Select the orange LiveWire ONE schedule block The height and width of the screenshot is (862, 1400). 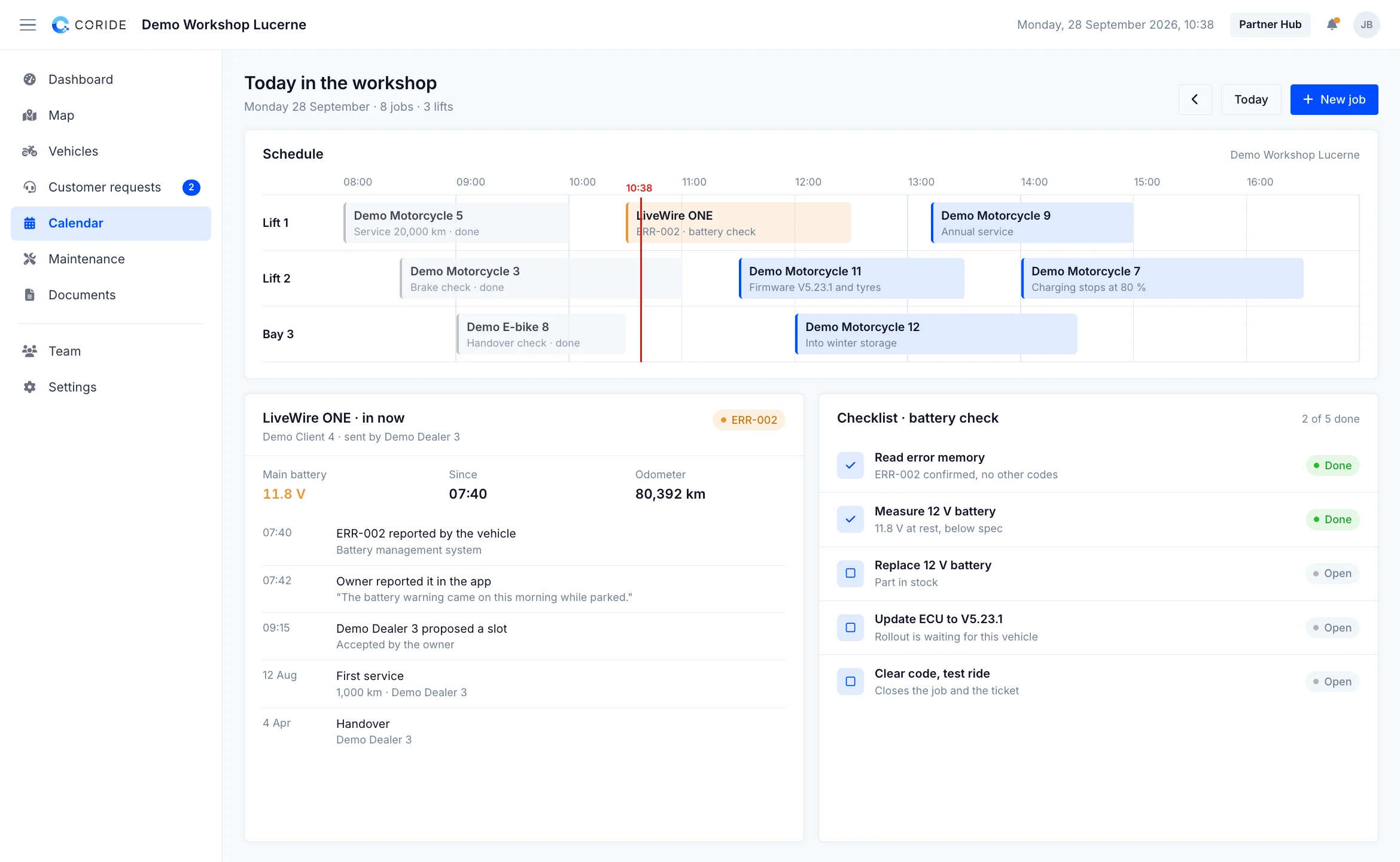(738, 223)
